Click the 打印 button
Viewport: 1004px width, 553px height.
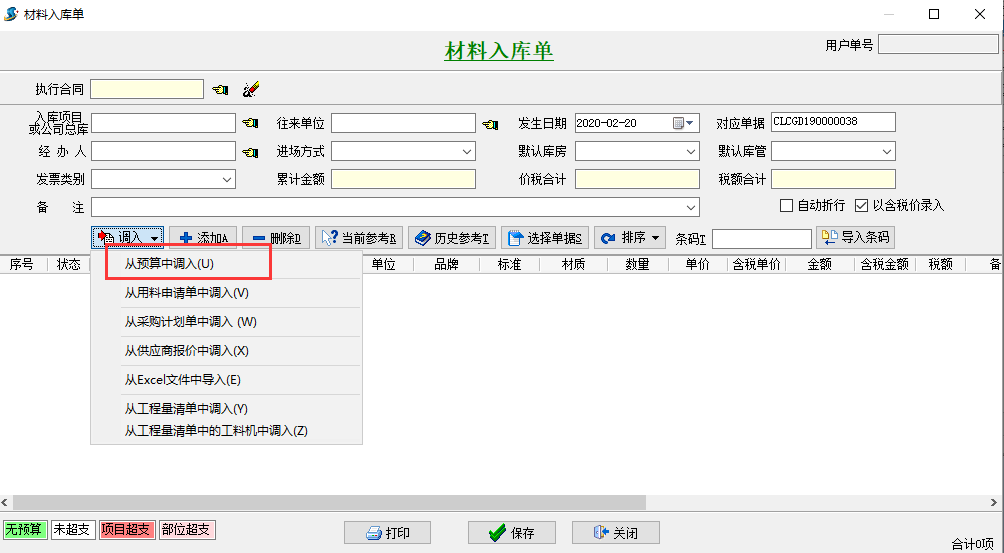coord(387,533)
